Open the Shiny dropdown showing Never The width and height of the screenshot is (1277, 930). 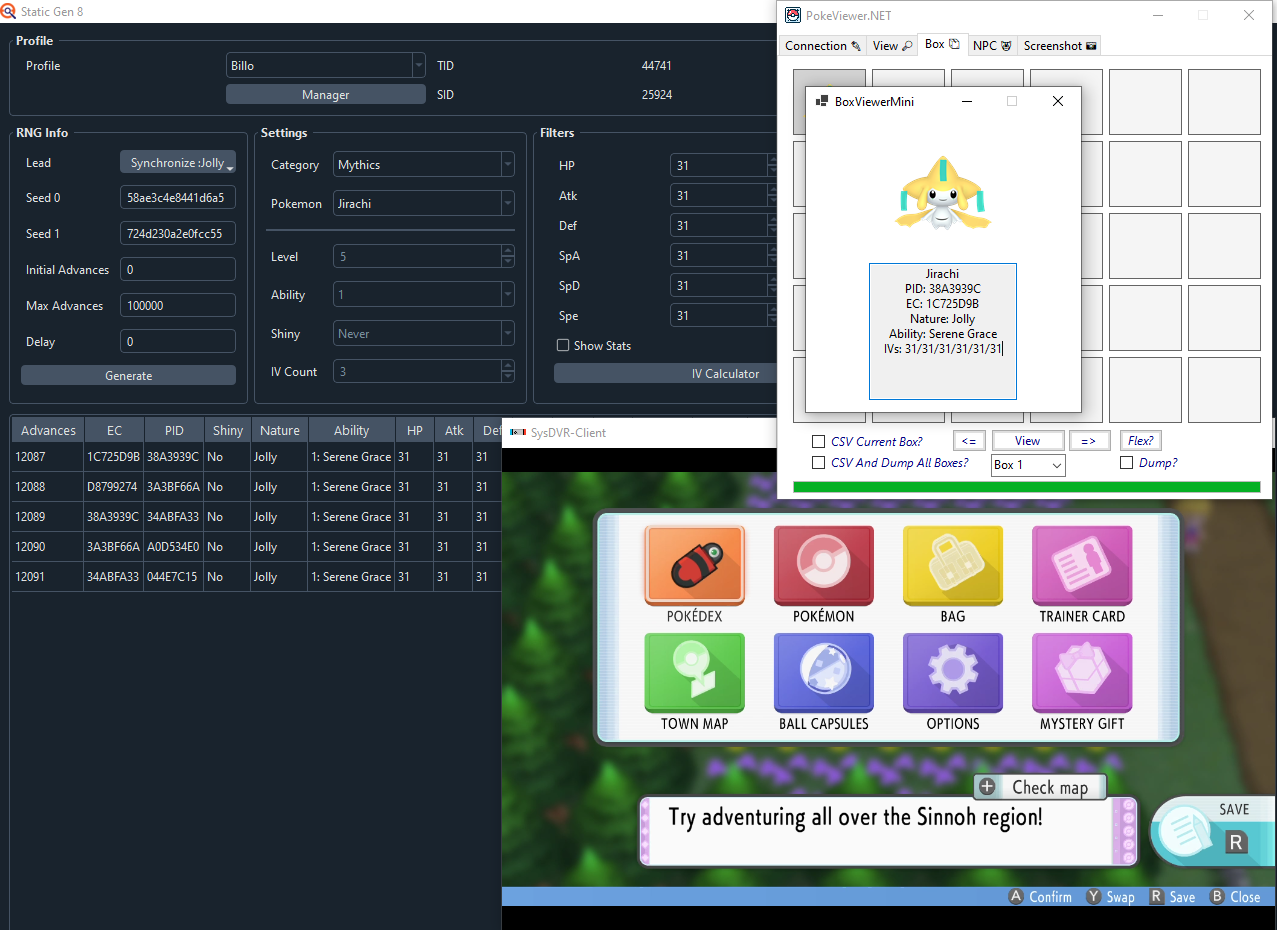(x=424, y=333)
